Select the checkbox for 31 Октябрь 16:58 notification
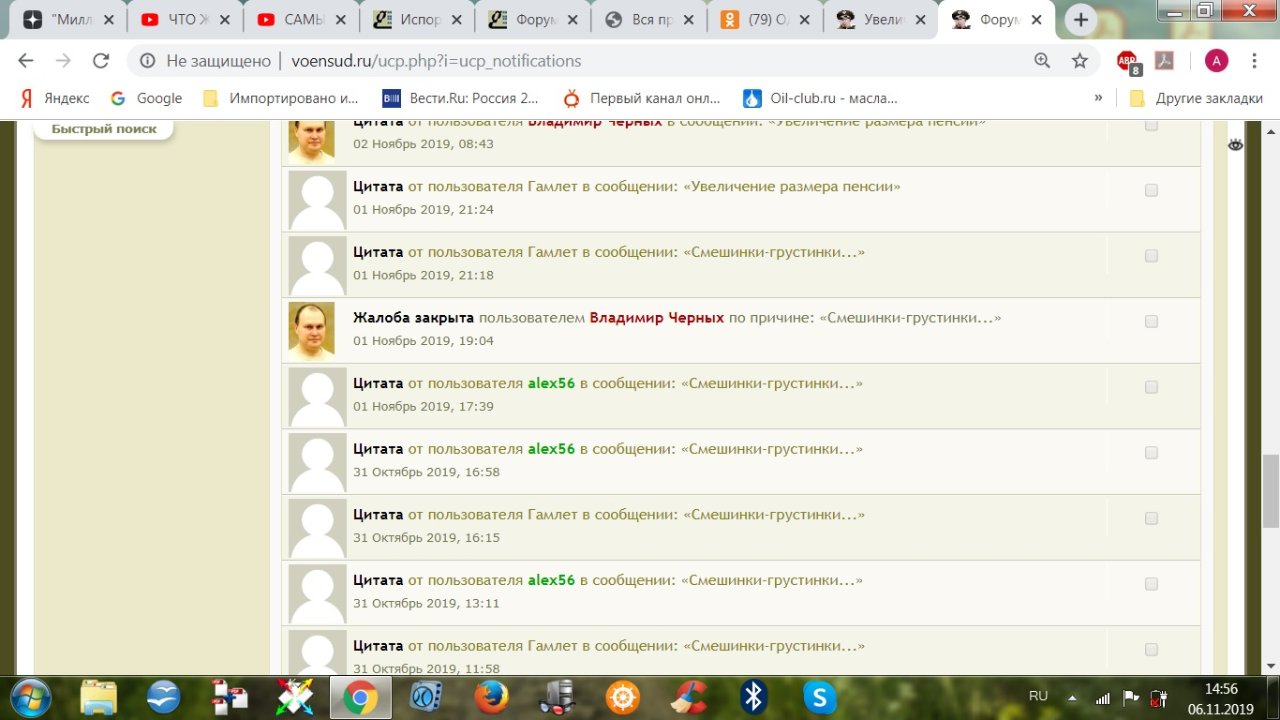1280x720 pixels. (x=1151, y=453)
